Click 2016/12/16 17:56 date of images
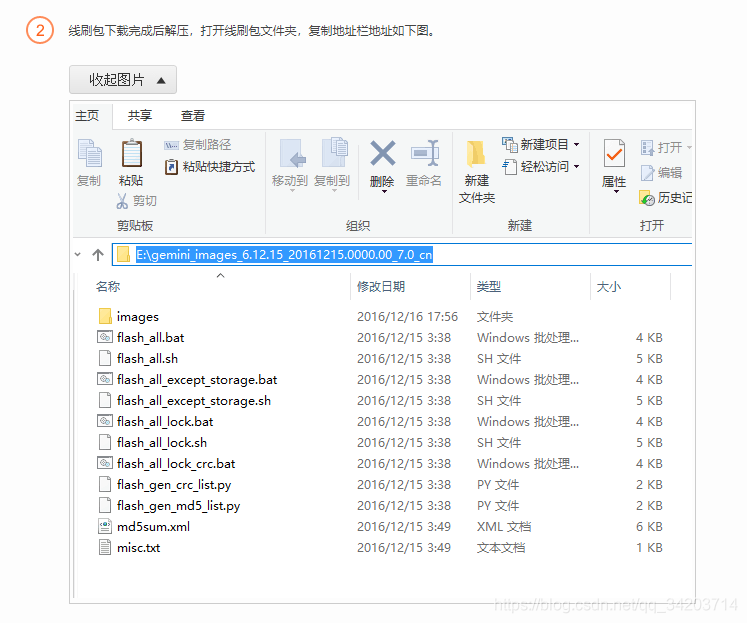 (x=407, y=316)
